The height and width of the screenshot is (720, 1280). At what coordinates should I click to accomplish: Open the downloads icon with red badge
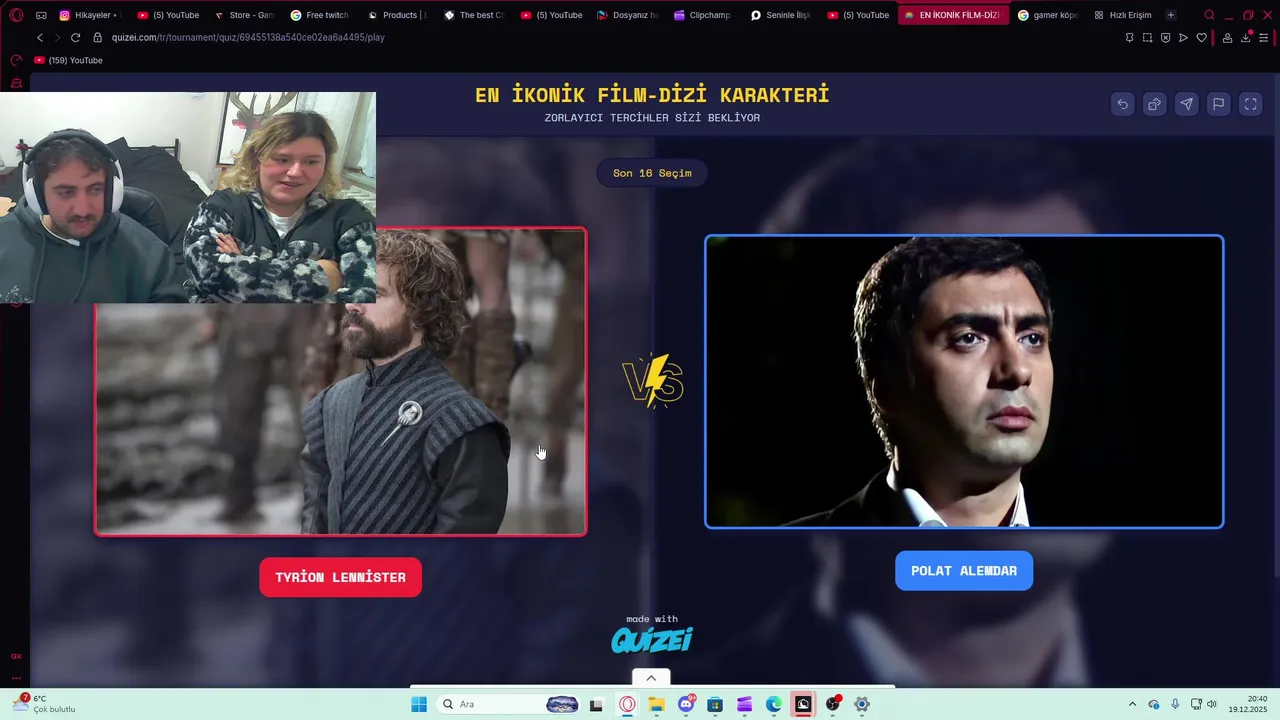click(1246, 37)
